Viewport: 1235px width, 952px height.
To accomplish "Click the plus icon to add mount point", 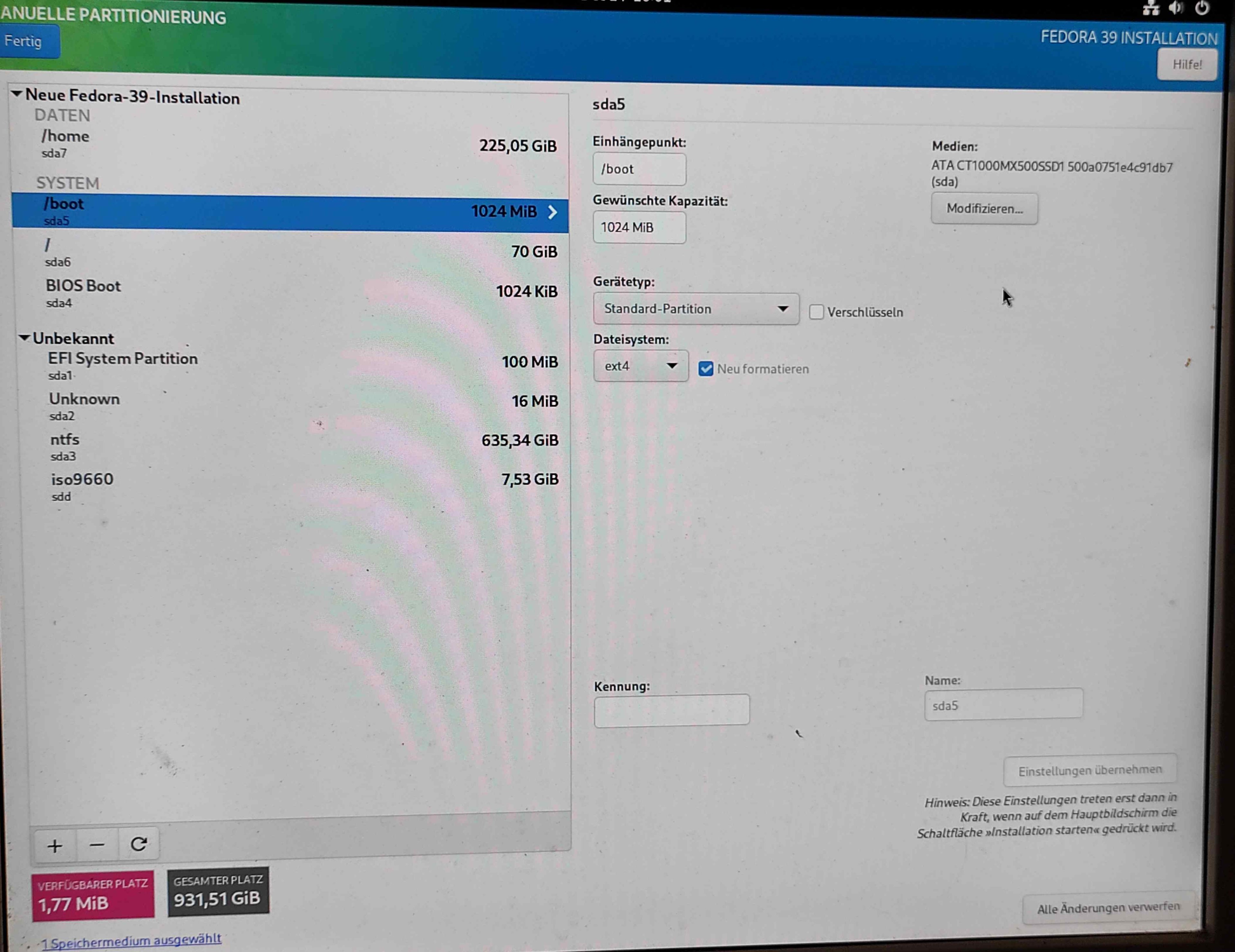I will [55, 846].
